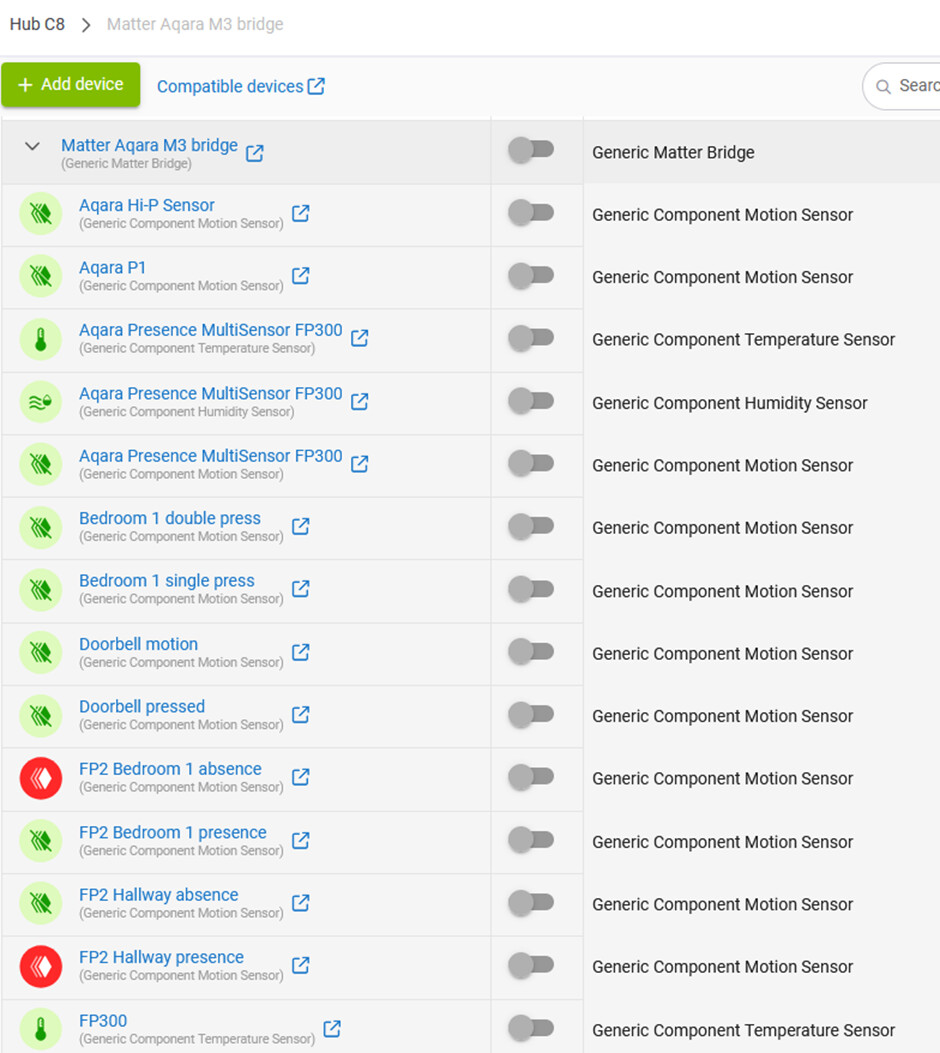Click Generic Component Humidity Sensor type text
Screen dimensions: 940x1053
click(729, 403)
